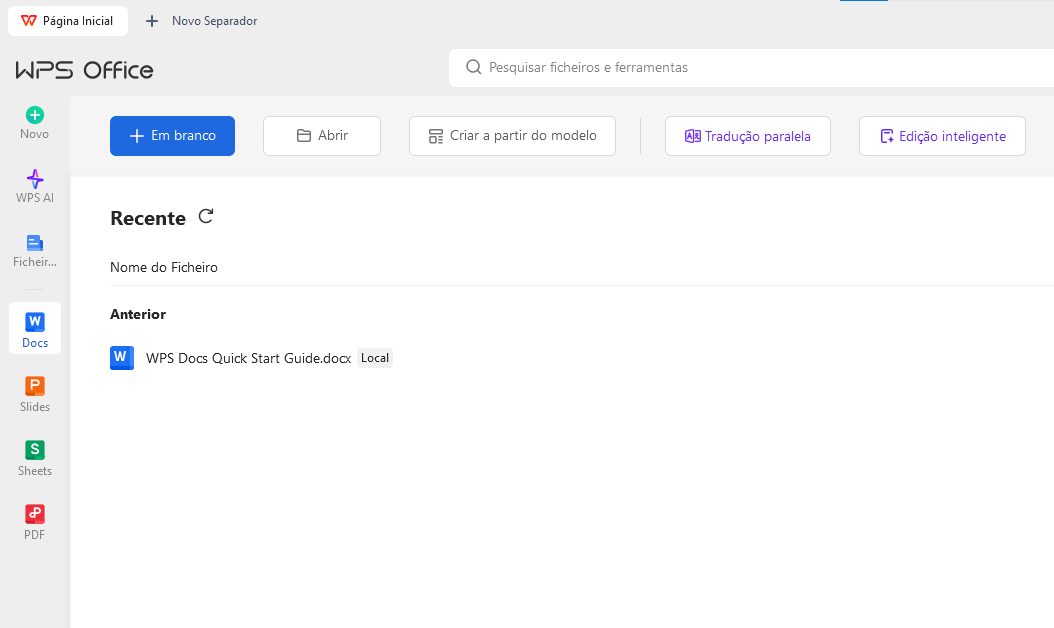
Task: Switch to the Sheets section
Action: [34, 457]
